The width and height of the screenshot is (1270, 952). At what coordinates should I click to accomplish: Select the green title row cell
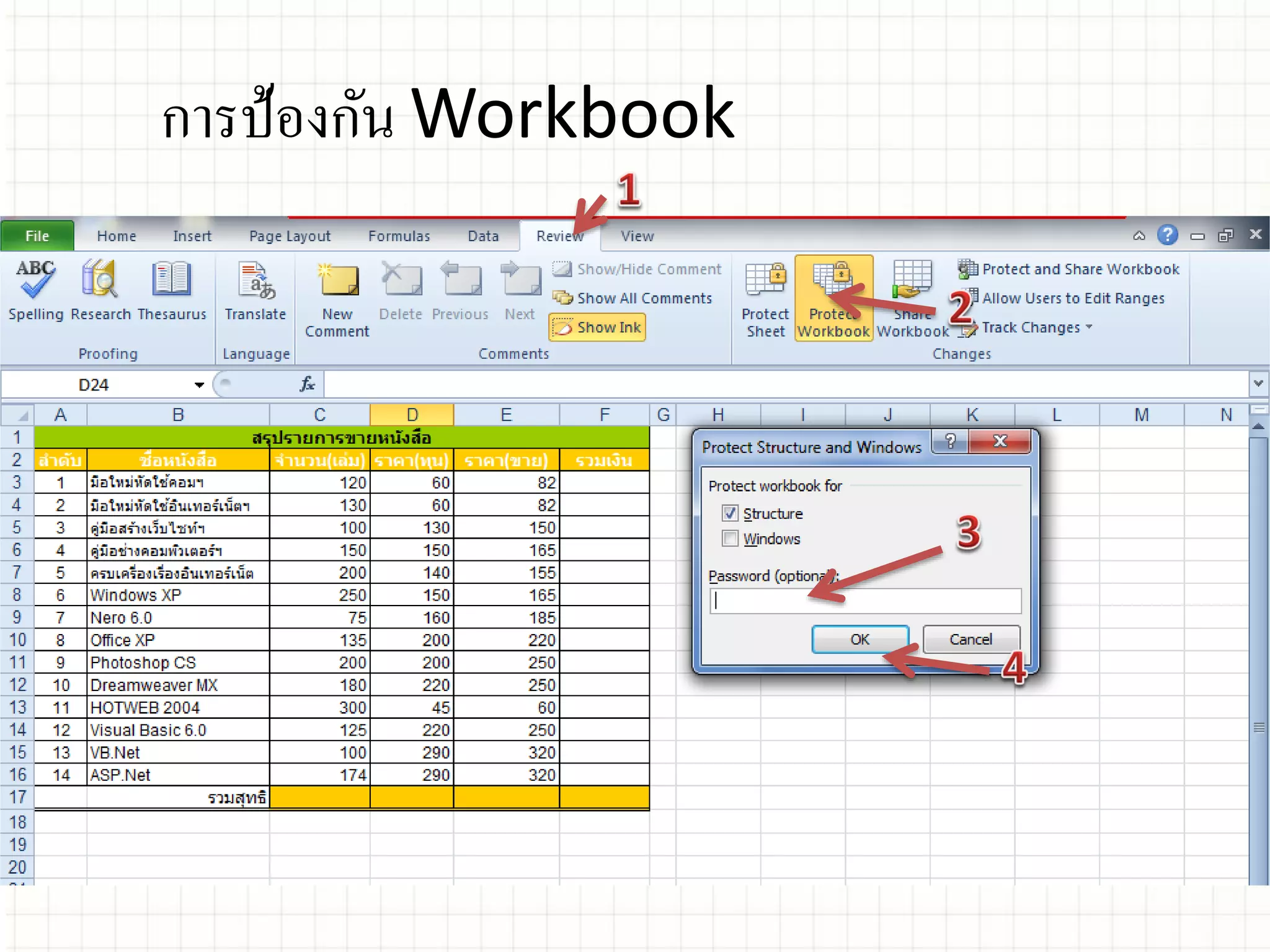coord(342,438)
